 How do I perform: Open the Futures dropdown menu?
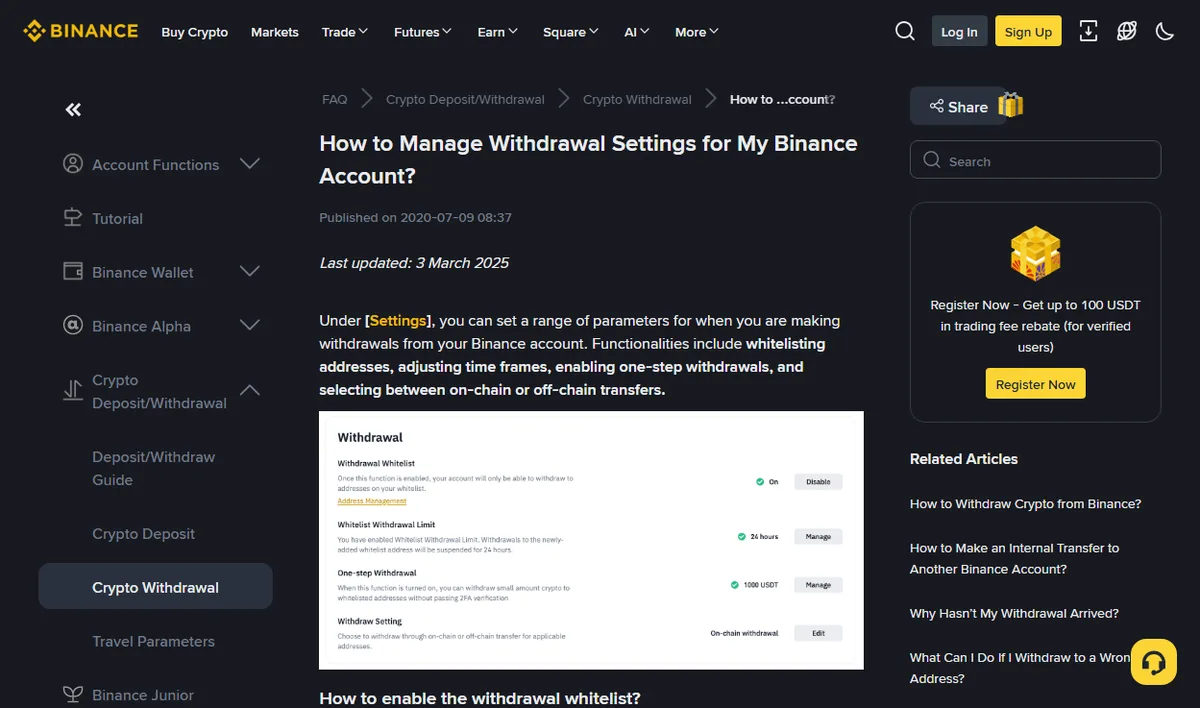(423, 32)
